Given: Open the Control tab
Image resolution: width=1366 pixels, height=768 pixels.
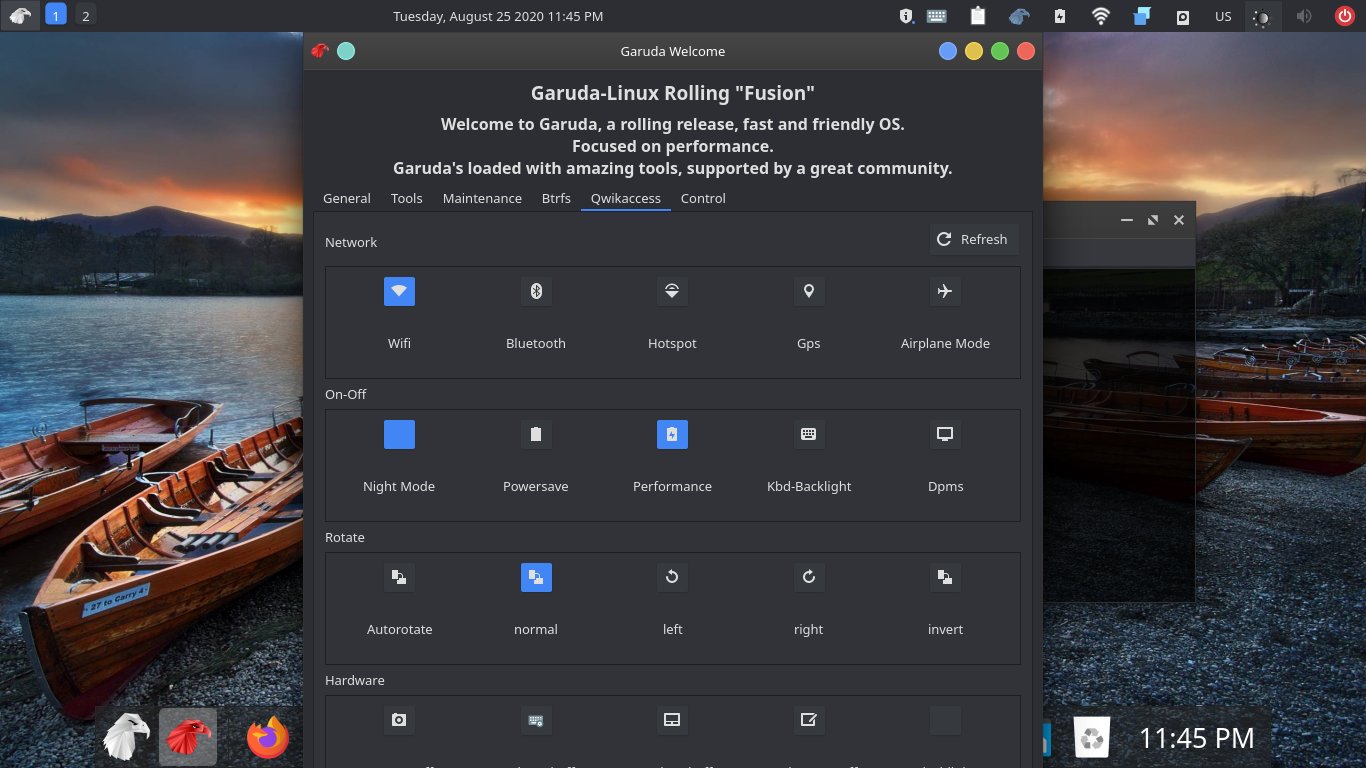Looking at the screenshot, I should point(703,198).
